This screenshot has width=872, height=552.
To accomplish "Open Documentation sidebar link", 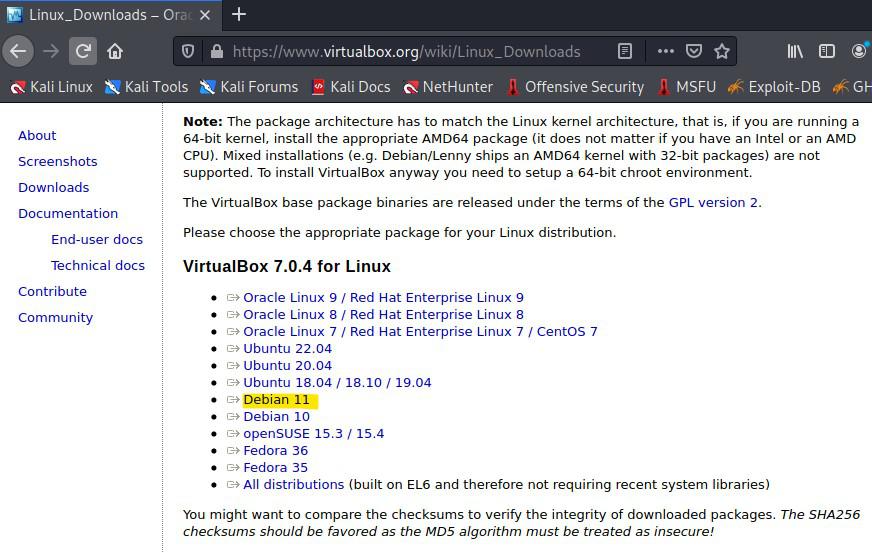I will pyautogui.click(x=68, y=214).
